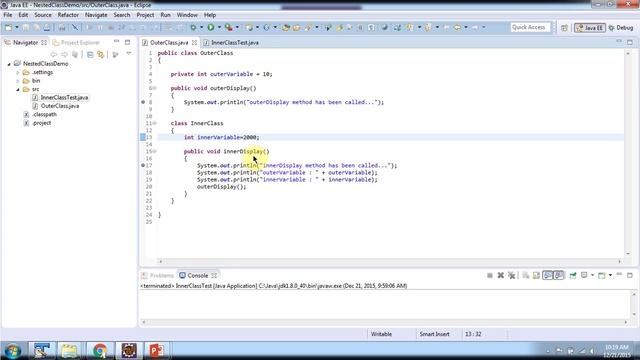
Task: Open PowerPoint from the Windows taskbar
Action: point(156,350)
